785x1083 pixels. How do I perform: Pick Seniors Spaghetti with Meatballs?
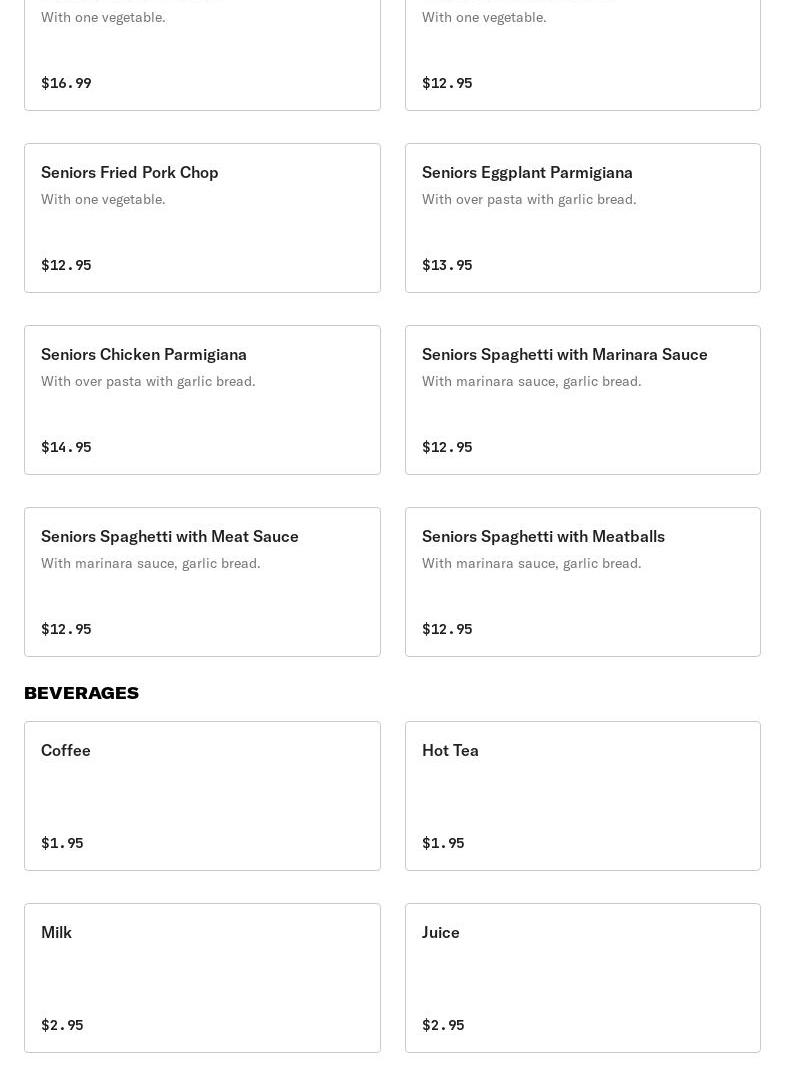coord(543,536)
